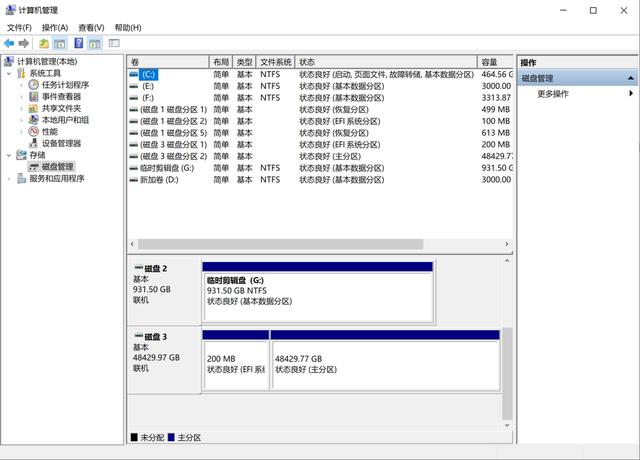640x460 pixels.
Task: Open the 查看(V) menu
Action: pyautogui.click(x=91, y=27)
